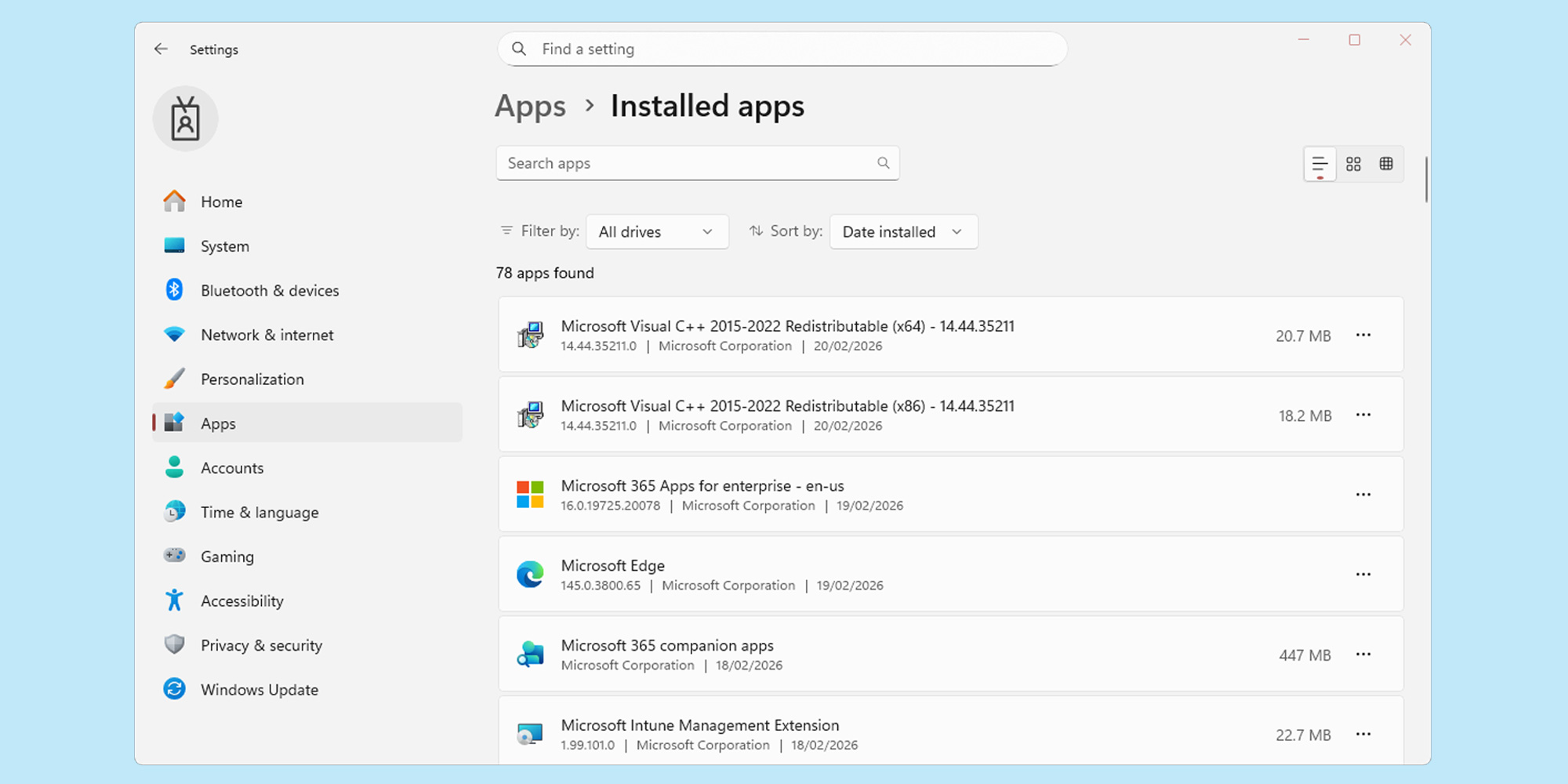Viewport: 1568px width, 784px height.
Task: Navigate back to Apps via breadcrumb
Action: (x=531, y=106)
